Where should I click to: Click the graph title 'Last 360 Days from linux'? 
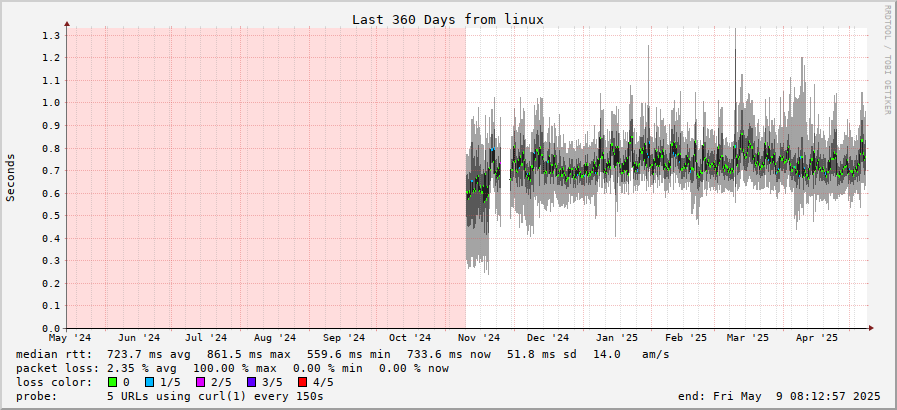[447, 19]
